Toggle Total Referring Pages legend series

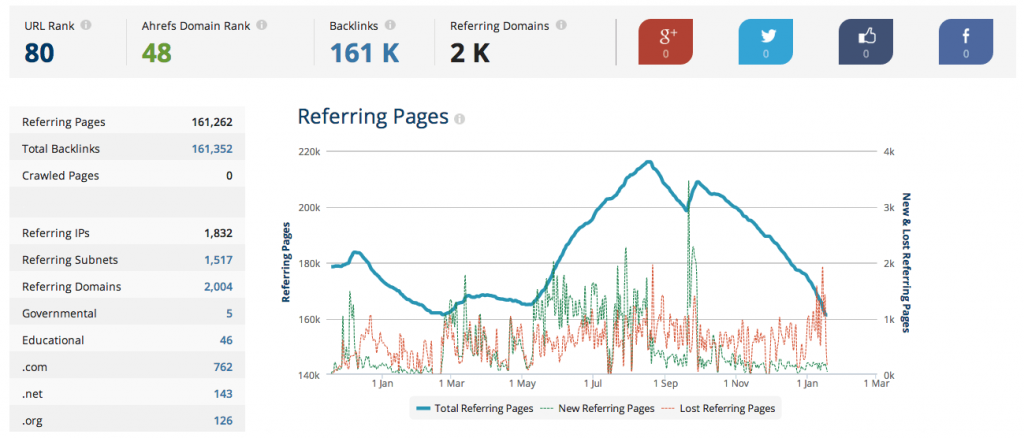point(474,409)
